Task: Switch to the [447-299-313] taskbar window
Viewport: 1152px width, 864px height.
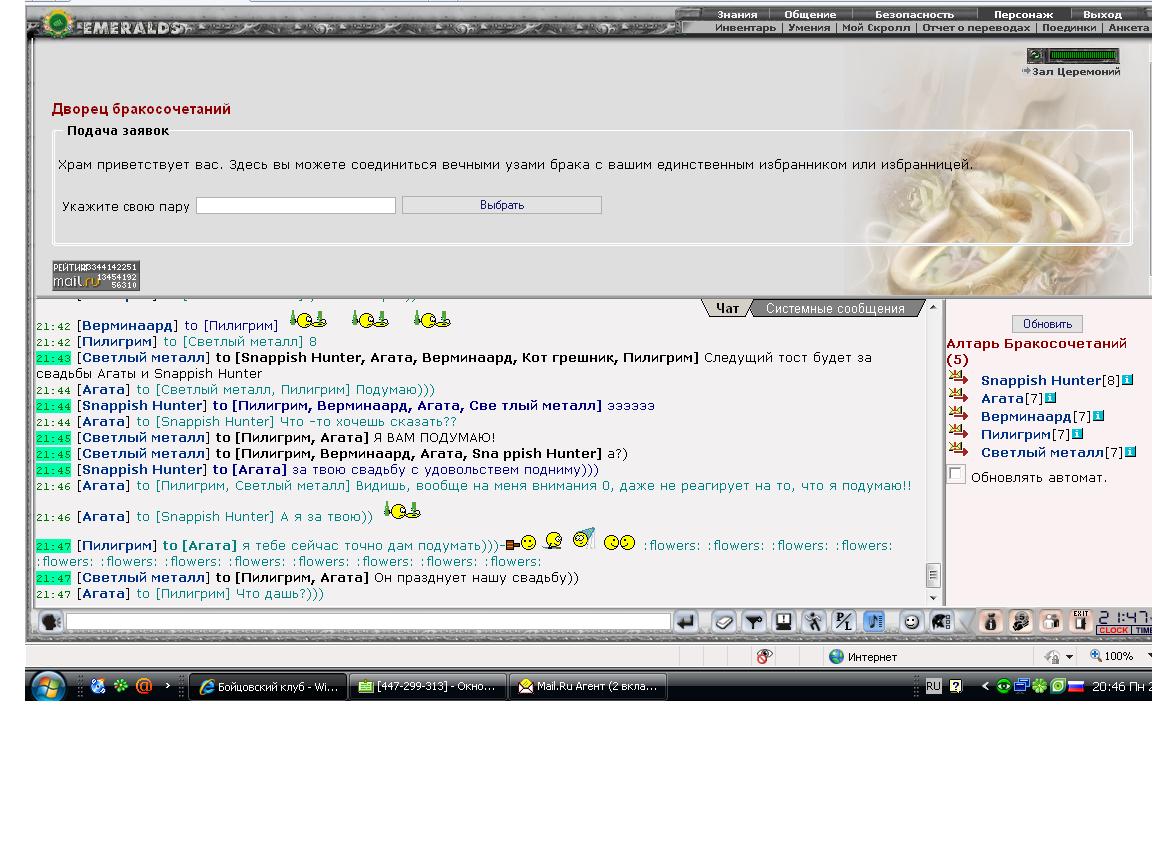Action: coord(428,686)
